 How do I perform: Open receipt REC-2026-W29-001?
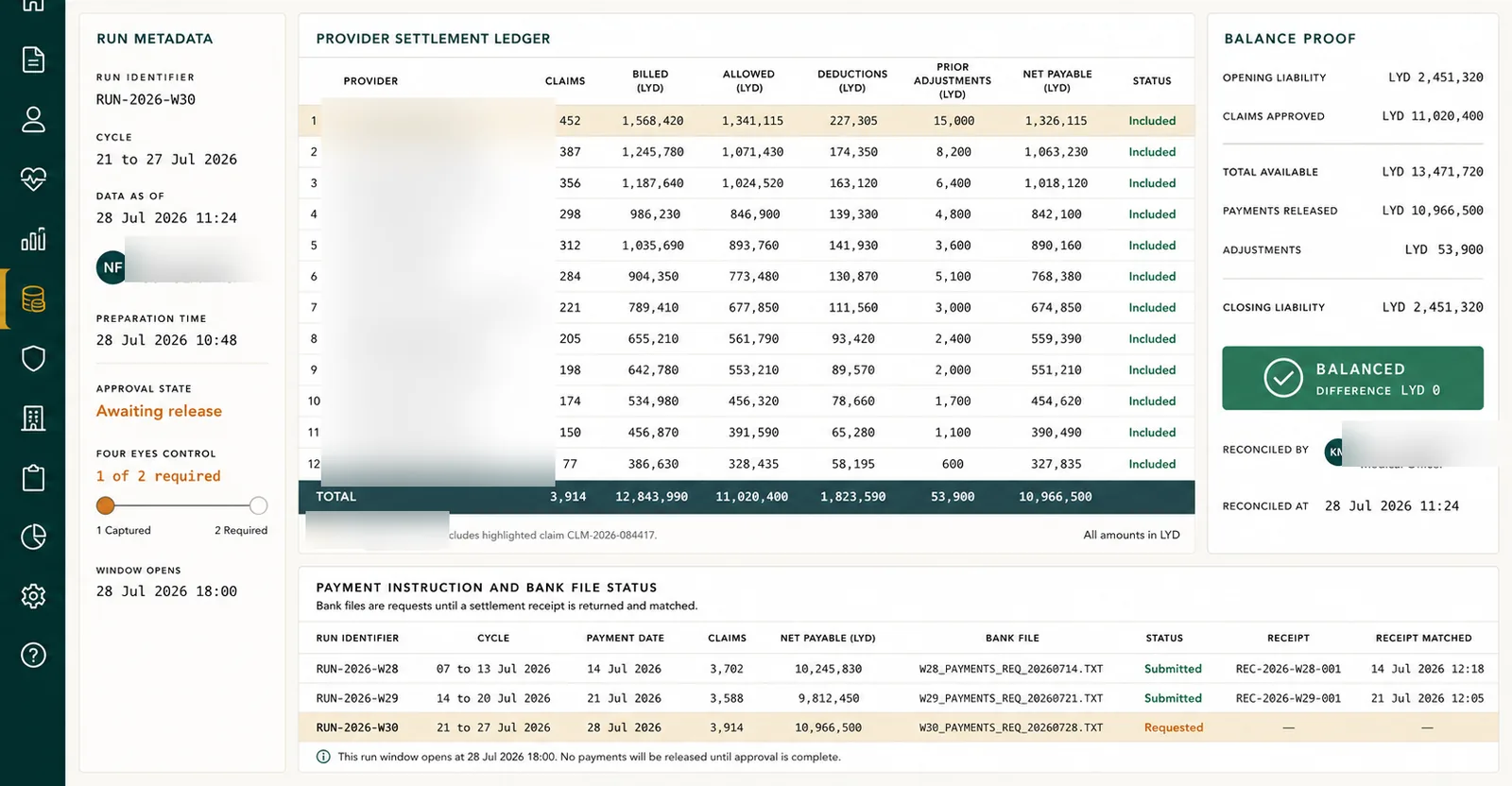click(x=1288, y=698)
